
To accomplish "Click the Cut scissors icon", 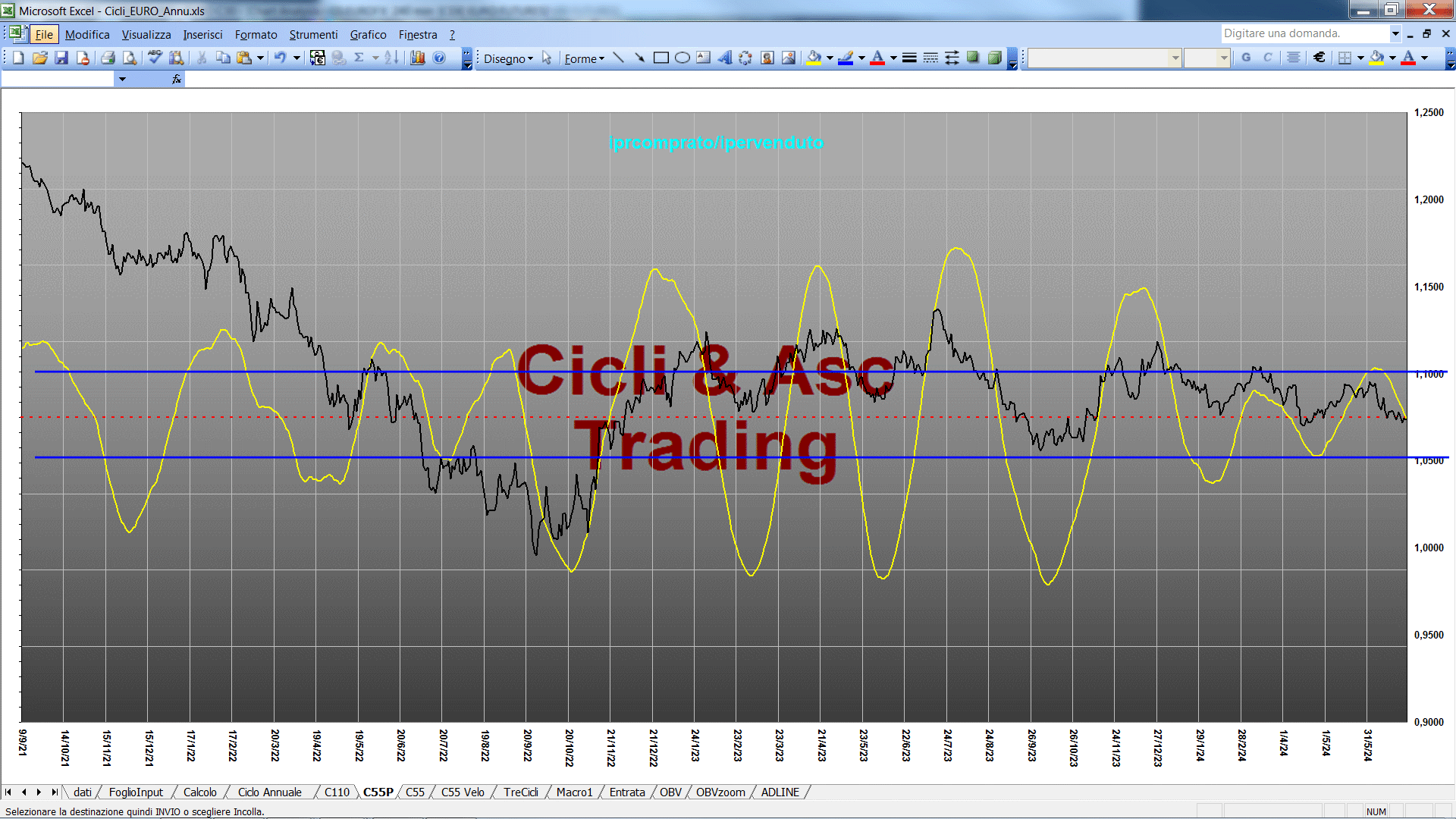I will (x=202, y=58).
